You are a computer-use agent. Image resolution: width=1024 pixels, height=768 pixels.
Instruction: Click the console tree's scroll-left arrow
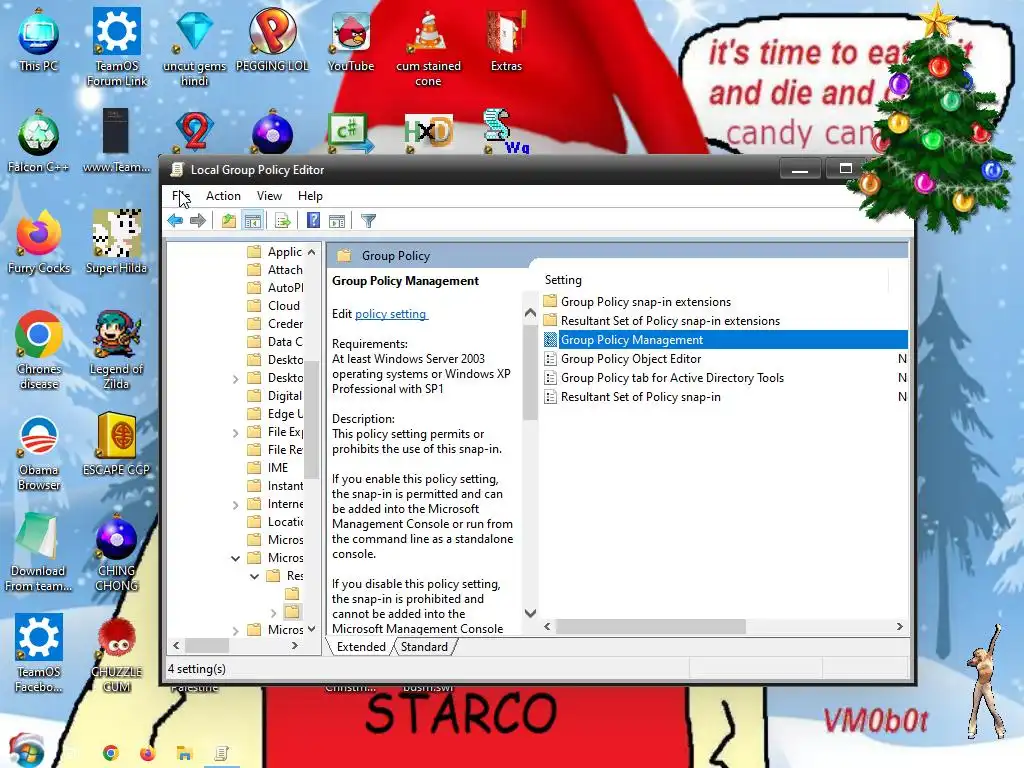[x=176, y=645]
